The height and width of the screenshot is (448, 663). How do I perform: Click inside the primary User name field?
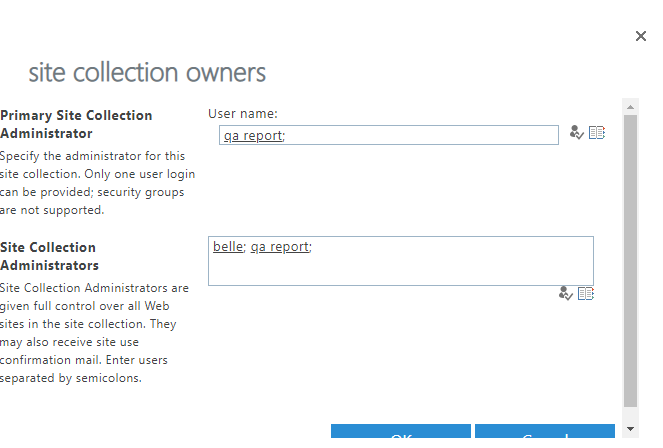click(x=420, y=135)
